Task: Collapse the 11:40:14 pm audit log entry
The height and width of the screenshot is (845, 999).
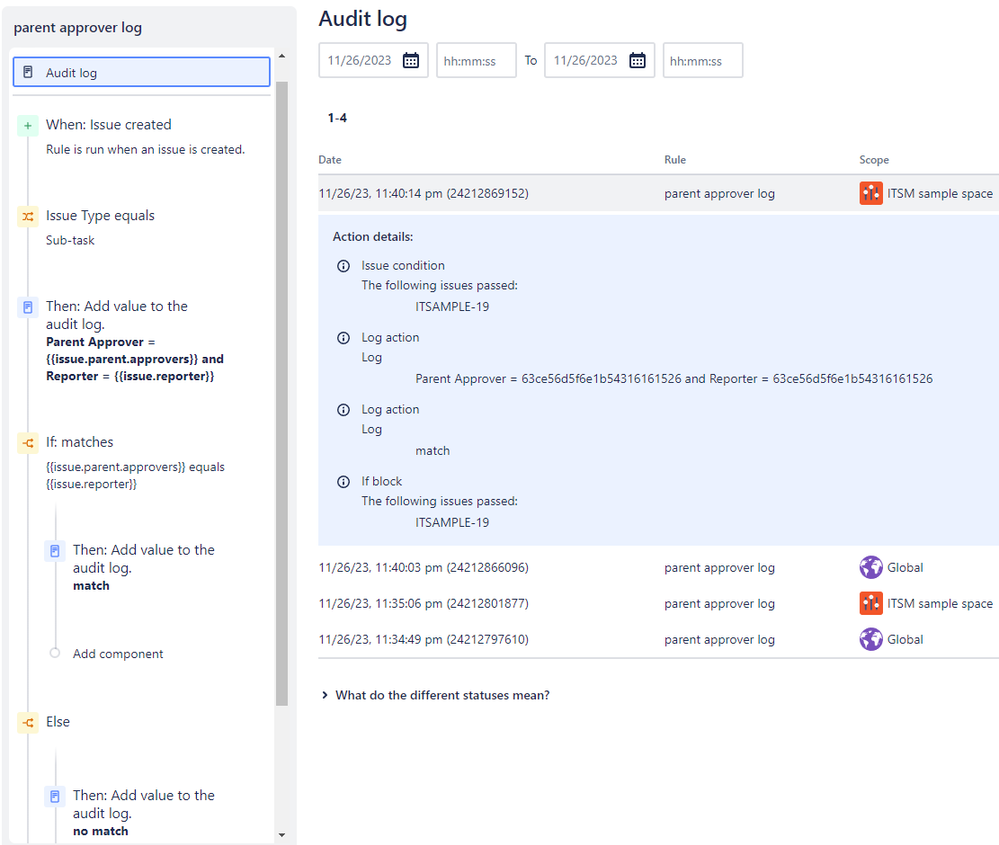Action: tap(658, 193)
